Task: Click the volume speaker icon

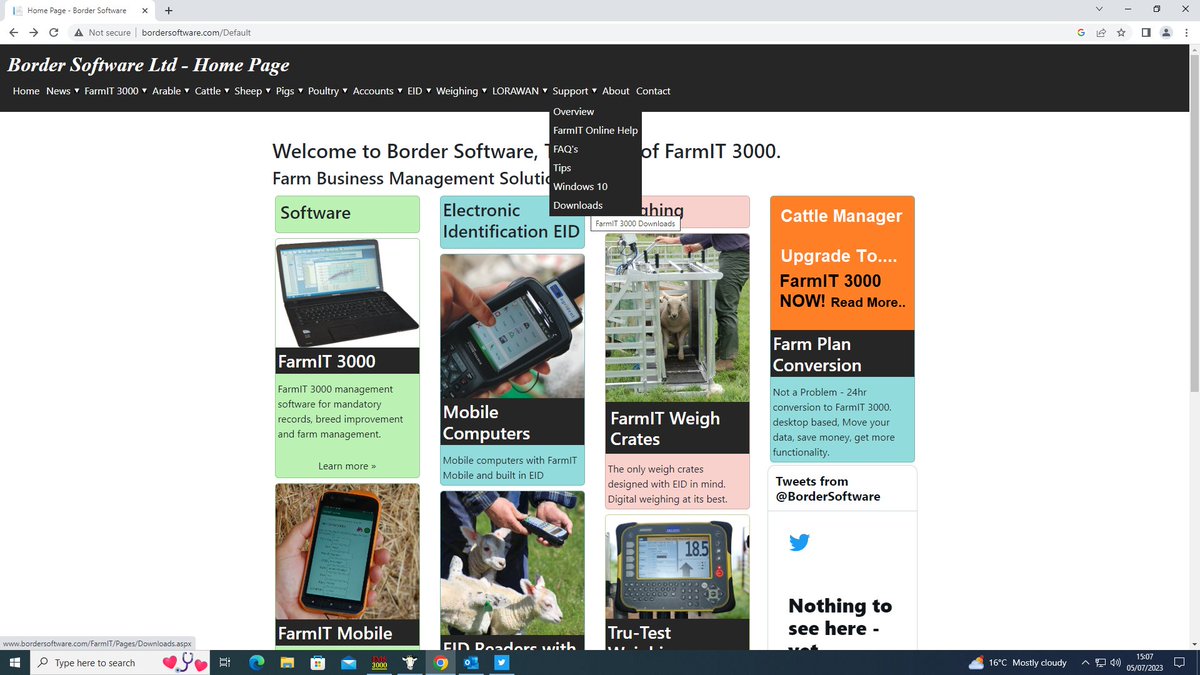Action: pyautogui.click(x=1115, y=663)
